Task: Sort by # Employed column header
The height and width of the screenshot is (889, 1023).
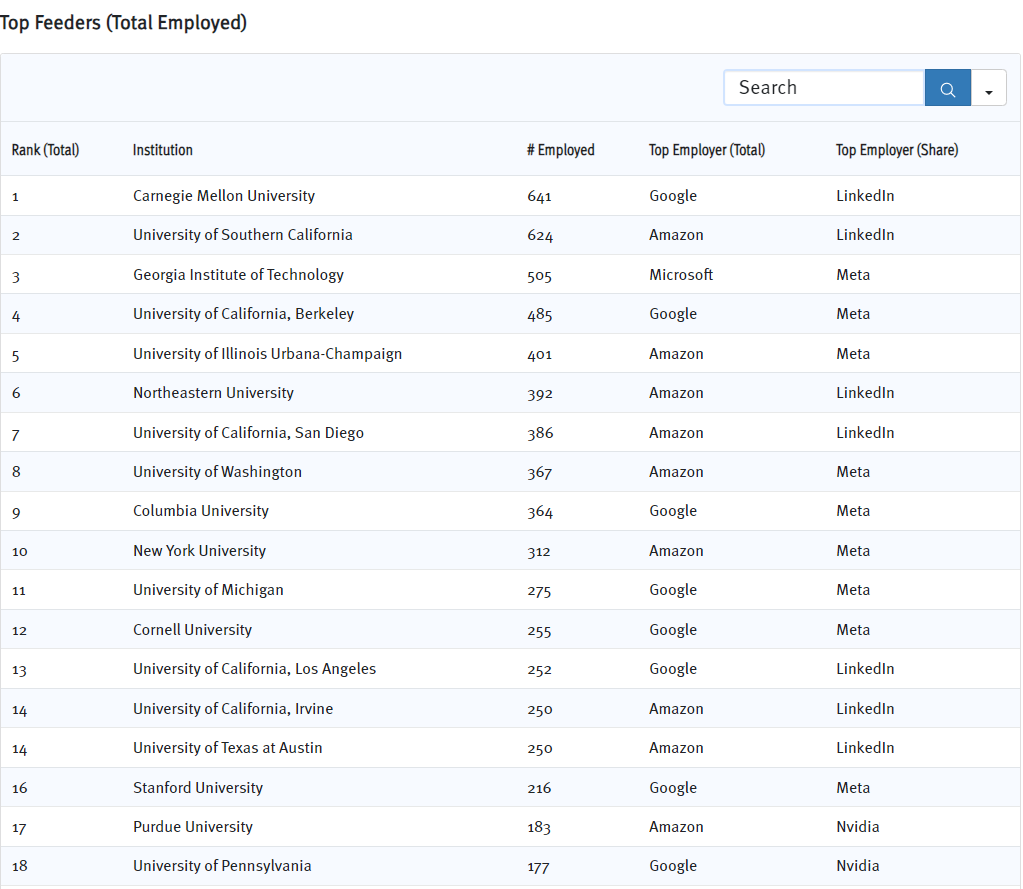Action: pyautogui.click(x=561, y=150)
